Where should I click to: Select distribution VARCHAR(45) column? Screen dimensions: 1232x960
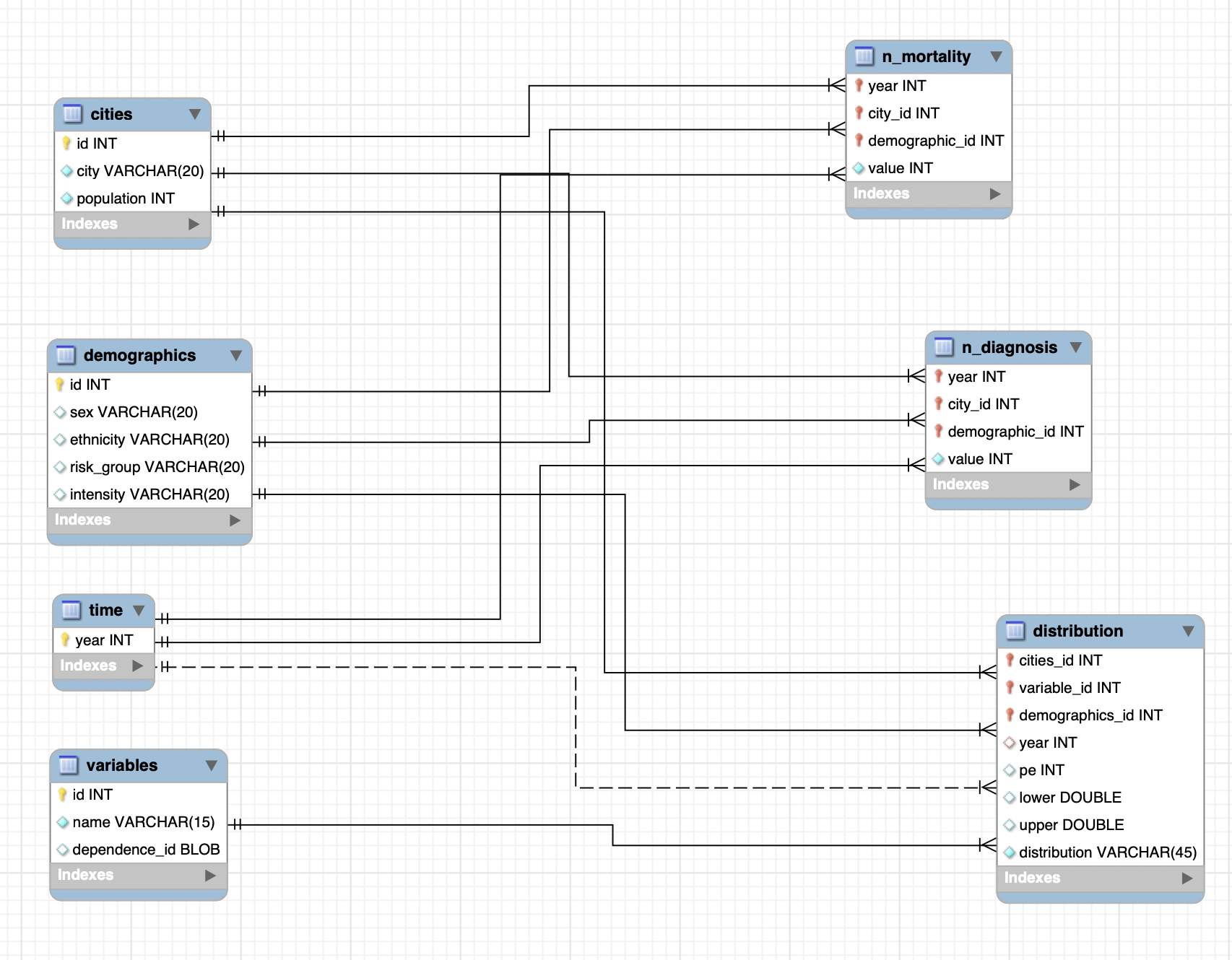[1101, 852]
